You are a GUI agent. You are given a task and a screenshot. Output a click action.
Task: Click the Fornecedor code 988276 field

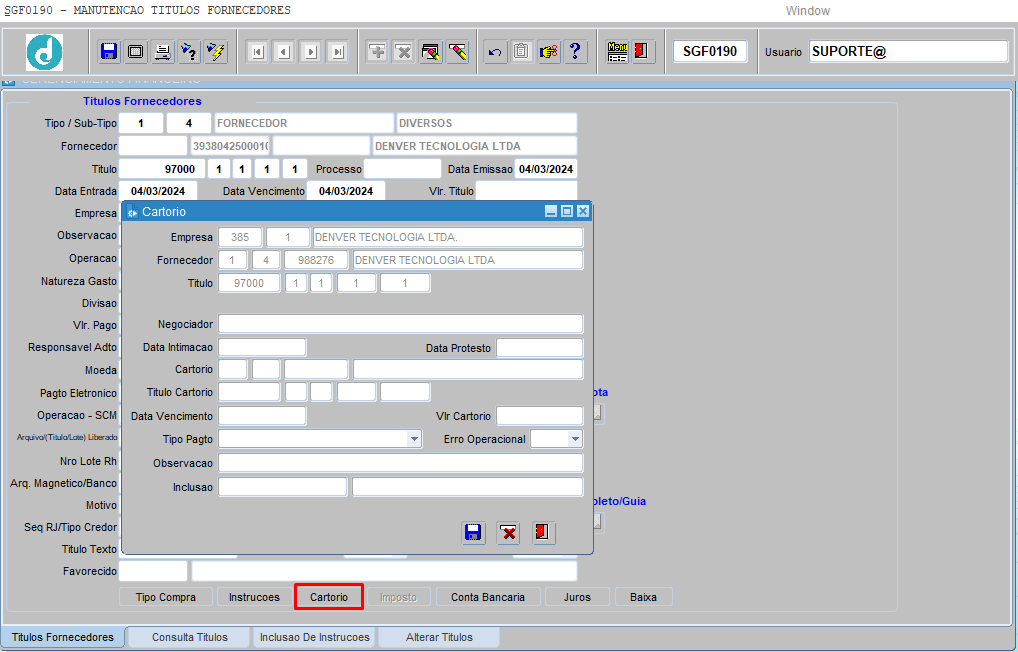tap(316, 260)
